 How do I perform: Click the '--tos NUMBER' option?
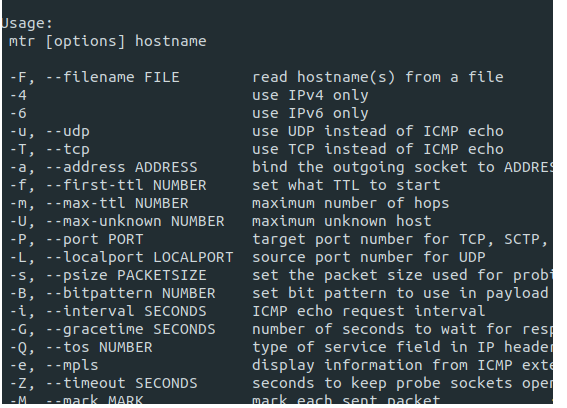99,347
